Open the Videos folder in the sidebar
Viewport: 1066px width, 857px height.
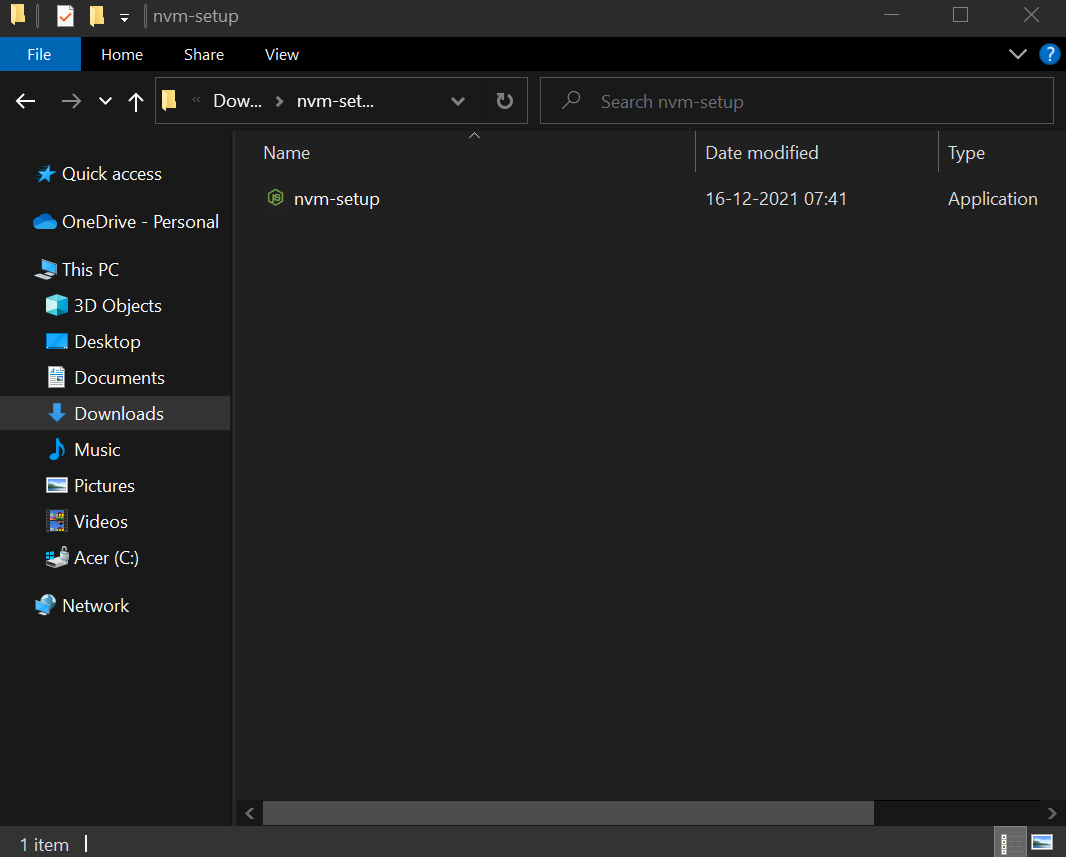tap(101, 521)
